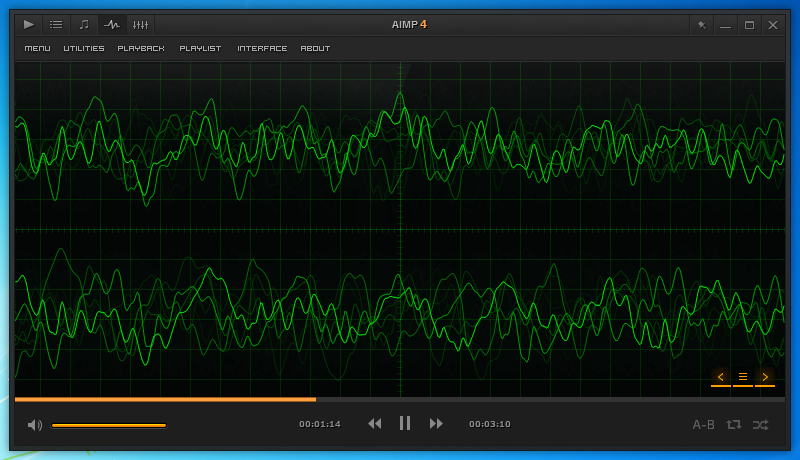The image size is (800, 460).
Task: Open the equalizer sliders icon
Action: (x=141, y=24)
